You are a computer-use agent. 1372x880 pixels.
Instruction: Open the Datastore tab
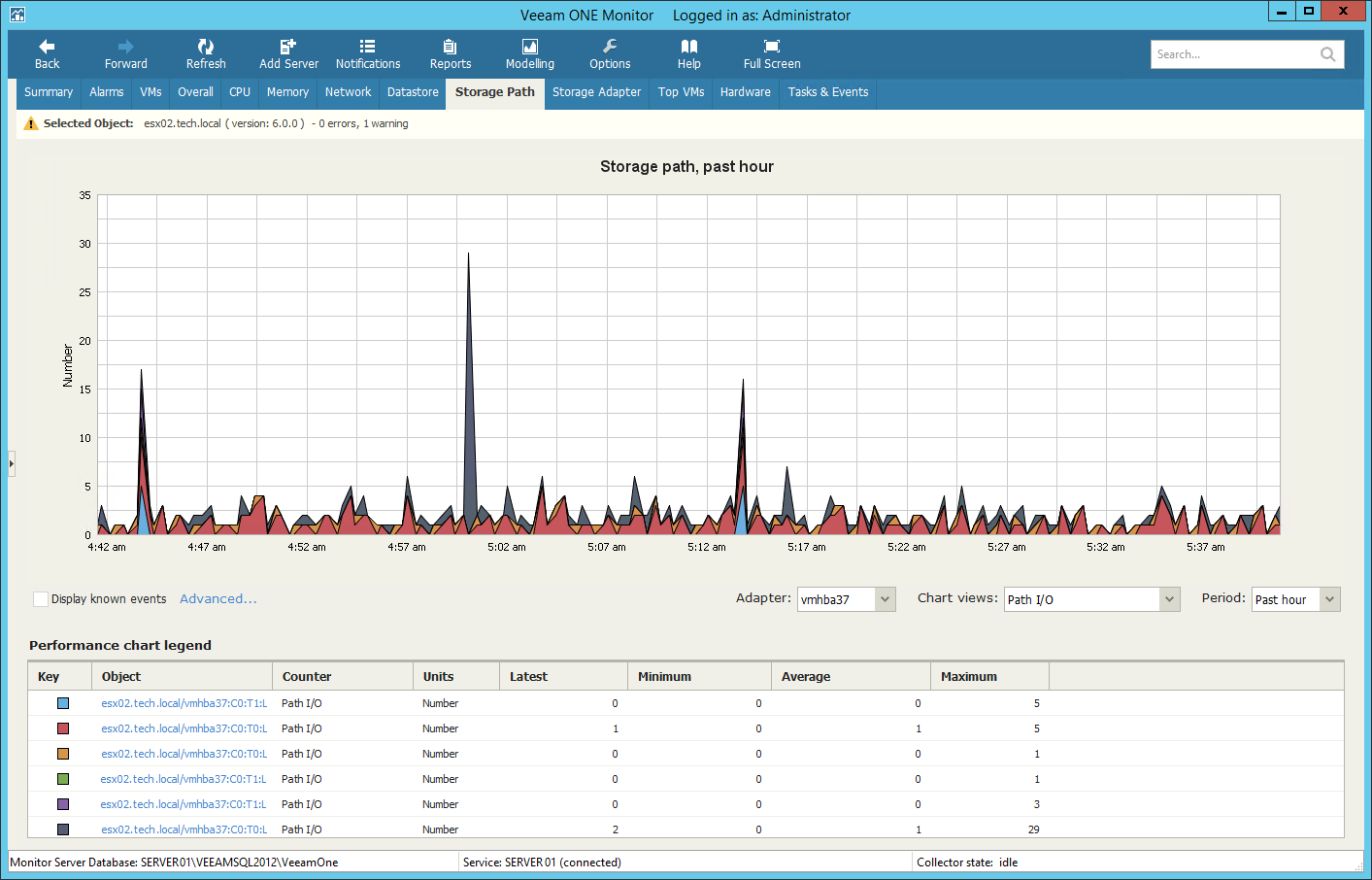point(413,92)
